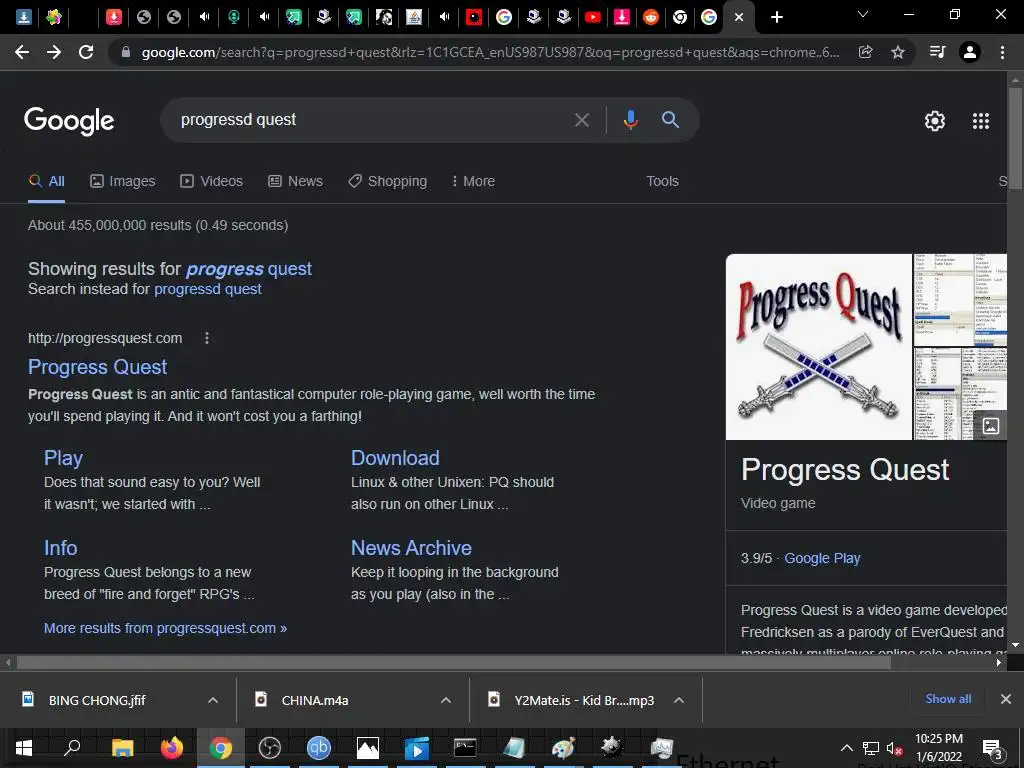
Task: Clear the search box with the X
Action: (x=581, y=120)
